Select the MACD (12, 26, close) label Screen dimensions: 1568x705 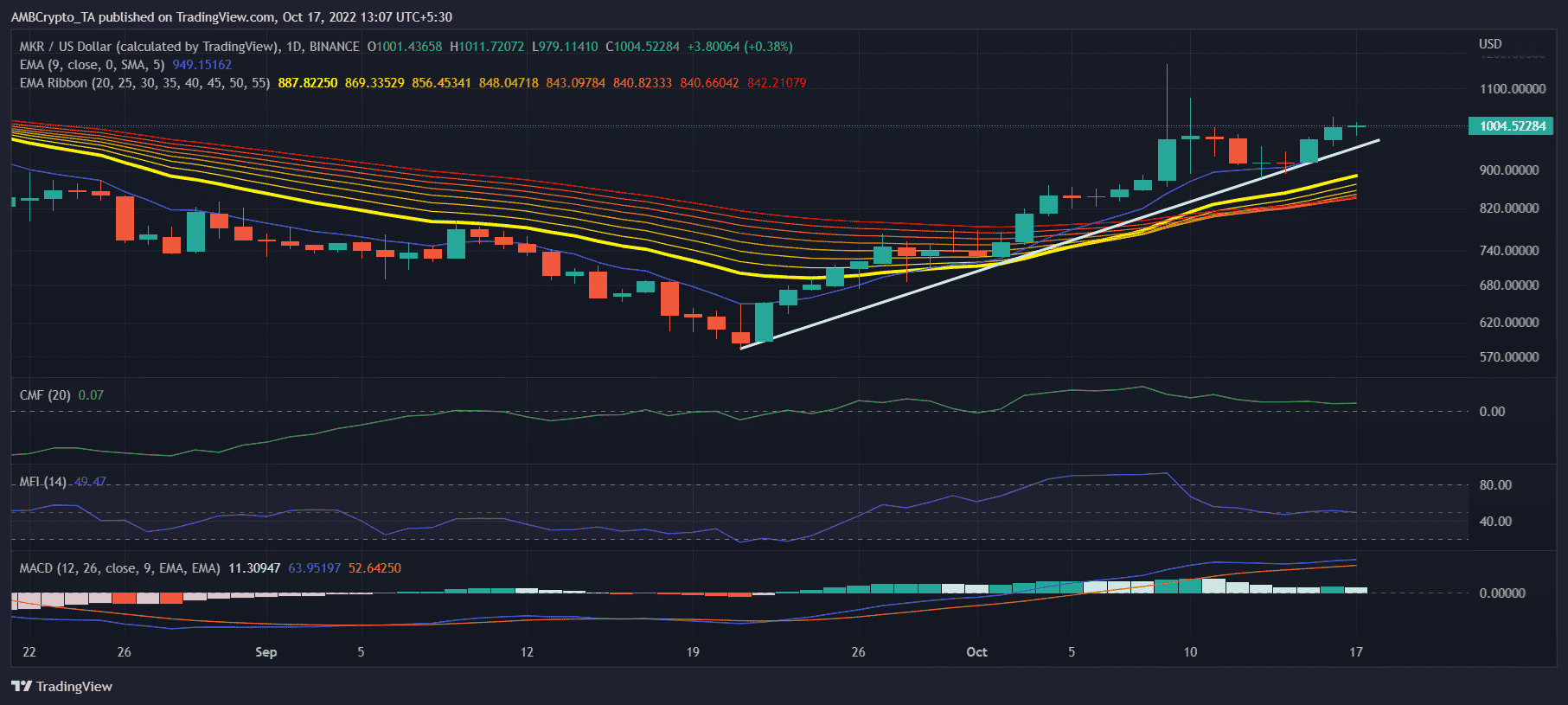119,568
